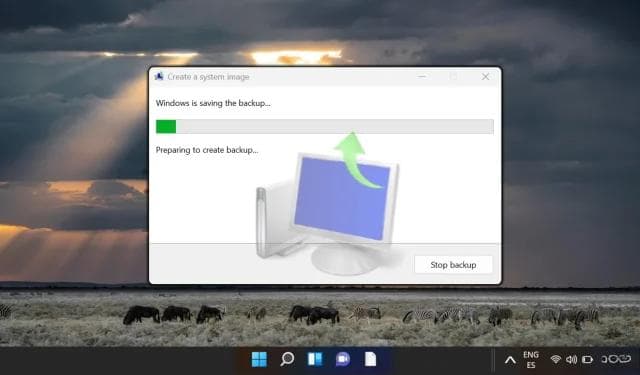The height and width of the screenshot is (375, 640).
Task: Check the battery status icon
Action: pos(587,359)
